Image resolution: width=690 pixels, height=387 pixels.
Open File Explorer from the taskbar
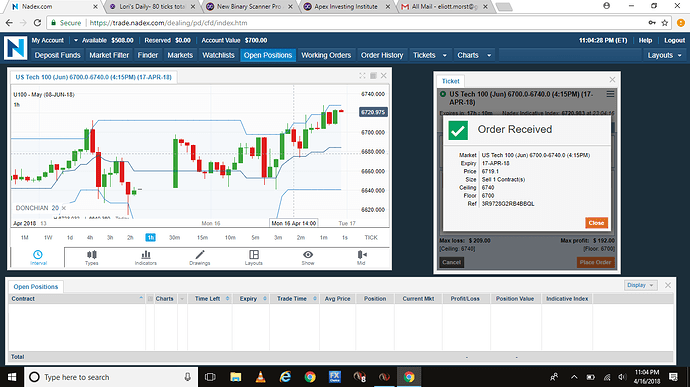235,377
